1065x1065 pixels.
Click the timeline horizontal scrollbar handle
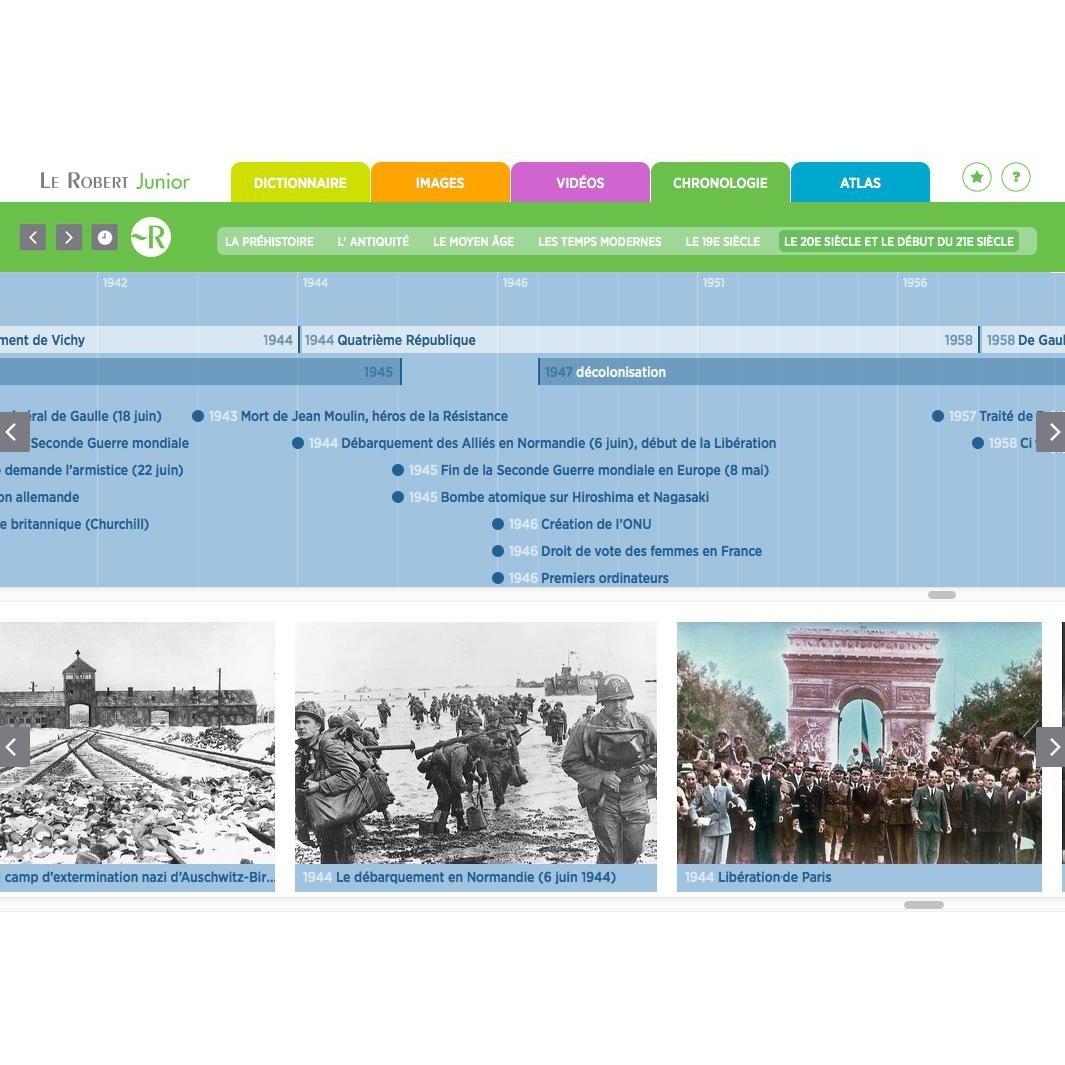click(941, 595)
